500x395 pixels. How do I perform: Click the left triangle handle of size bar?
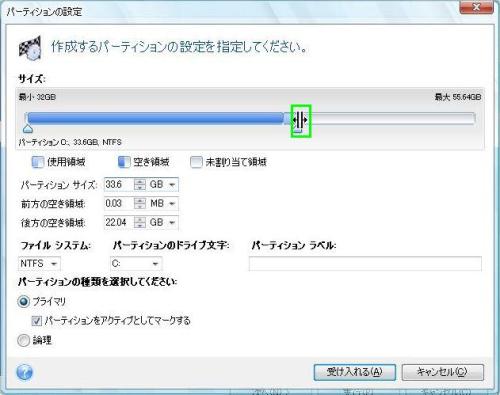[28, 128]
